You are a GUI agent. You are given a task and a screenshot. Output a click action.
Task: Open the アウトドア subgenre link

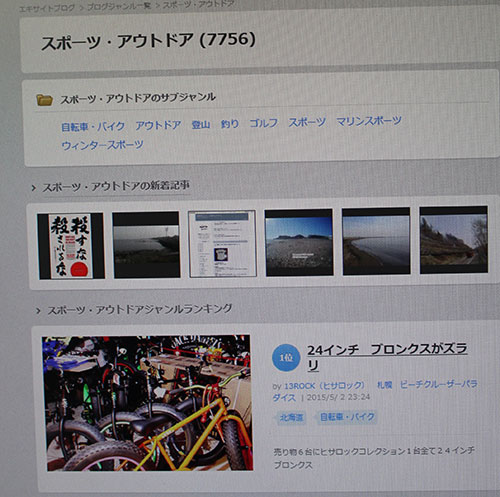(158, 125)
